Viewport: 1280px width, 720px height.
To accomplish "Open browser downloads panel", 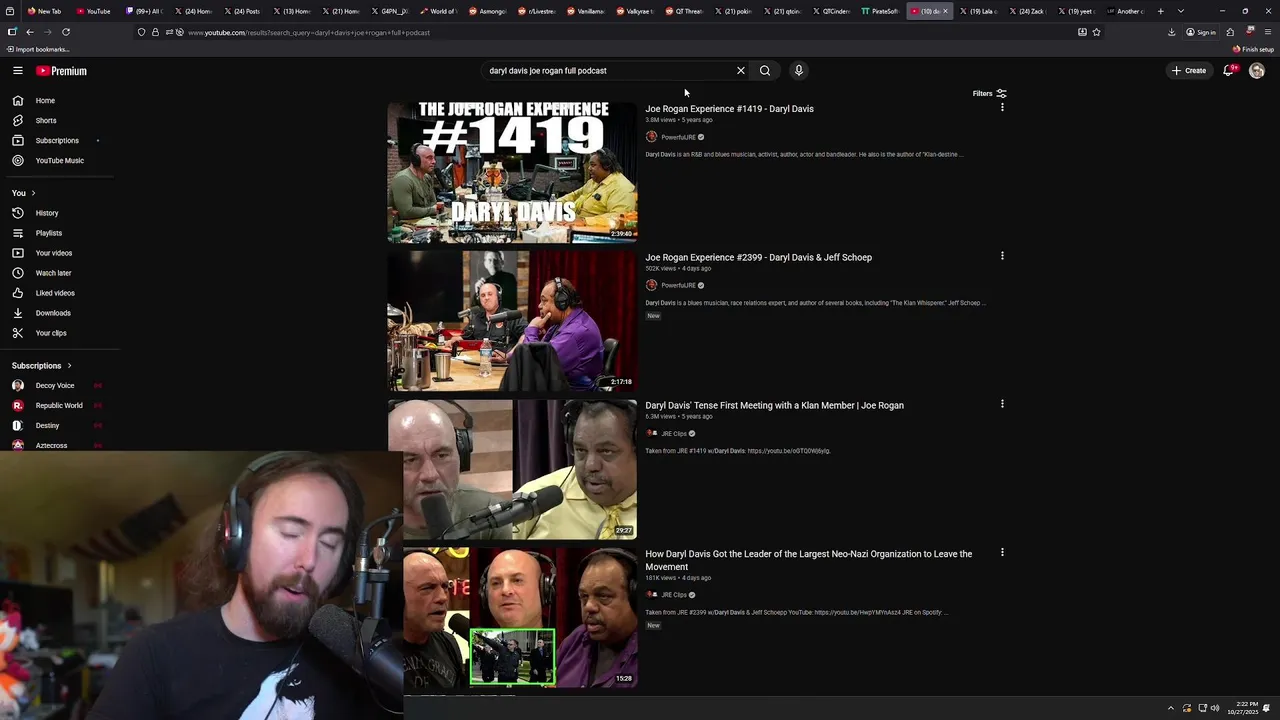I will 1171,32.
